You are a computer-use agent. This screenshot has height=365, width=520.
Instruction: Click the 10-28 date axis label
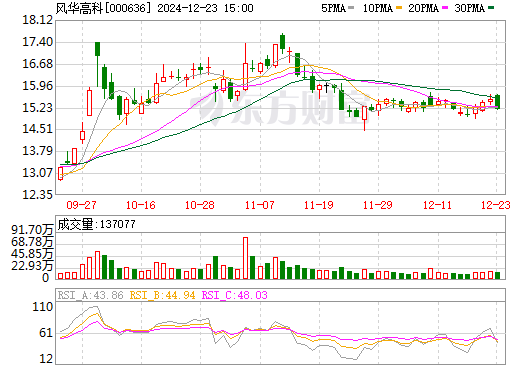point(200,205)
